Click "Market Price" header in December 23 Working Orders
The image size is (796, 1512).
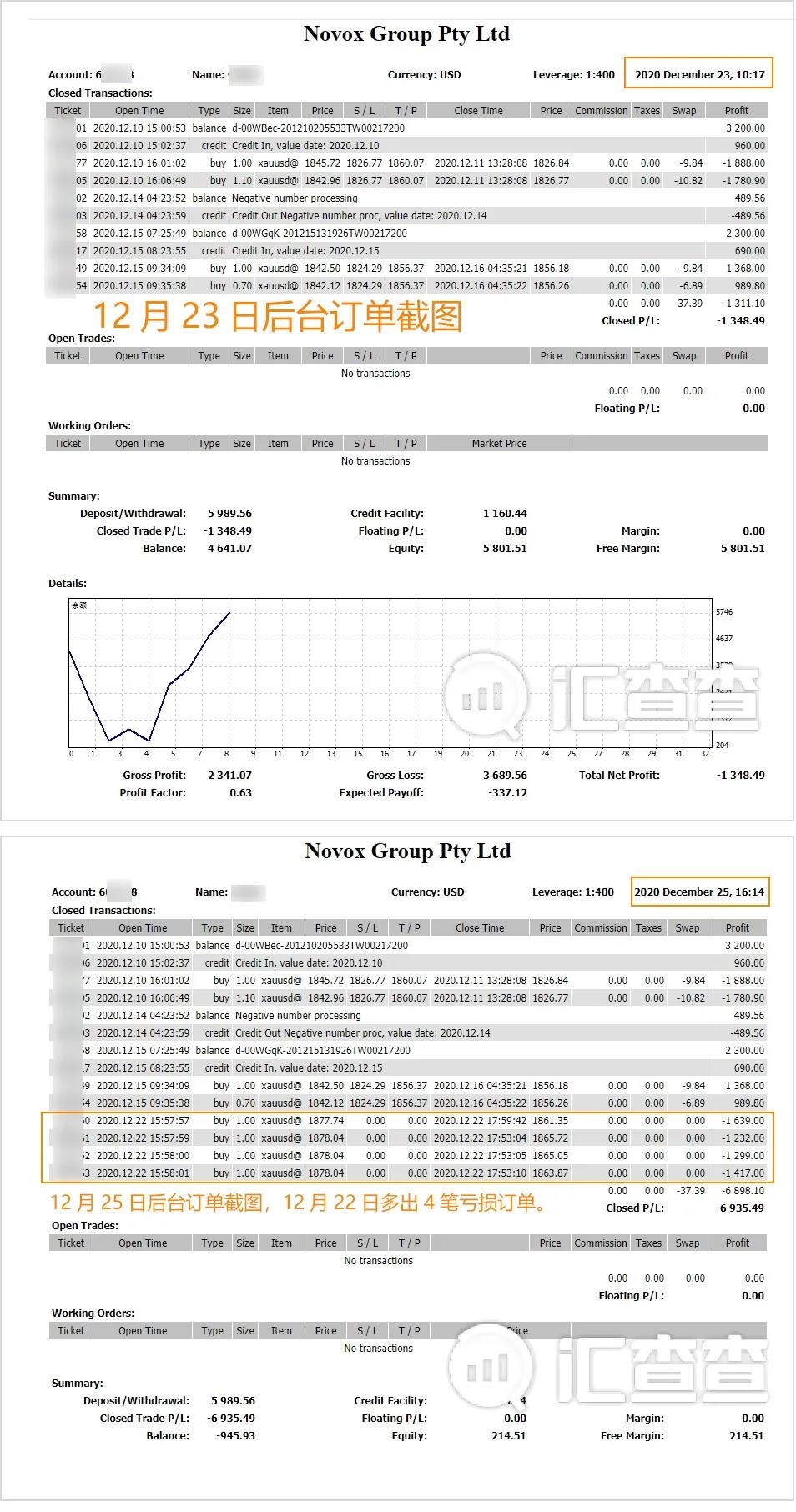pyautogui.click(x=499, y=443)
